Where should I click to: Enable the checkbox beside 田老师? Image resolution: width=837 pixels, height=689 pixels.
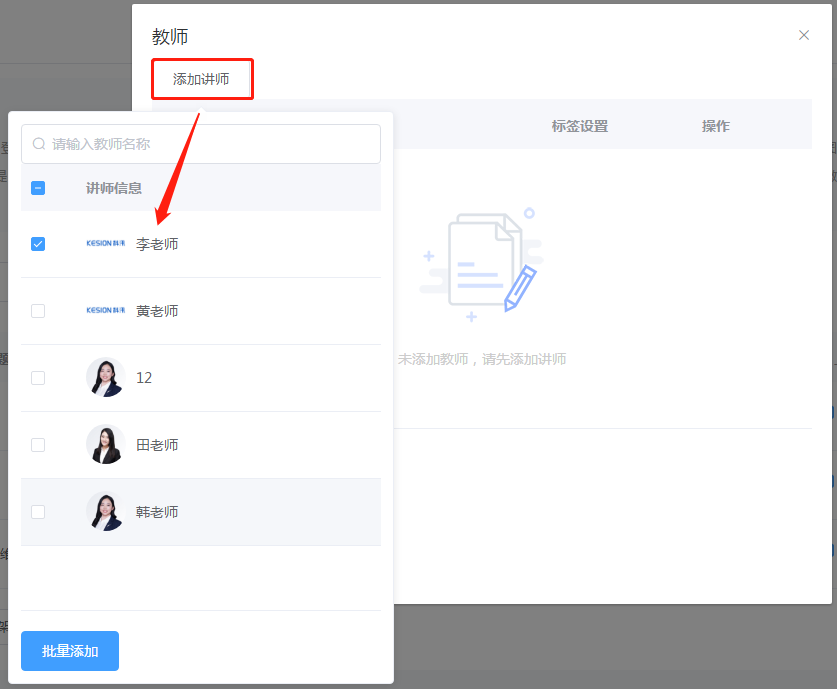pos(37,444)
